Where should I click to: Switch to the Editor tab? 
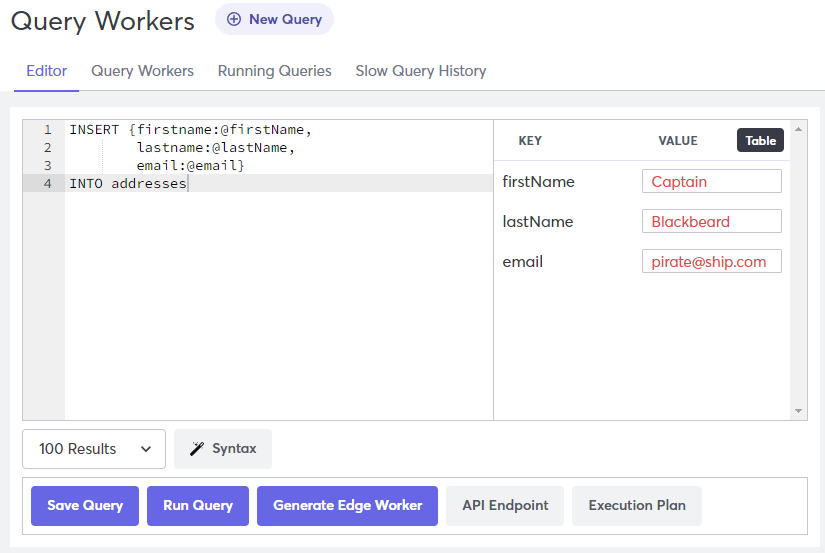click(46, 71)
